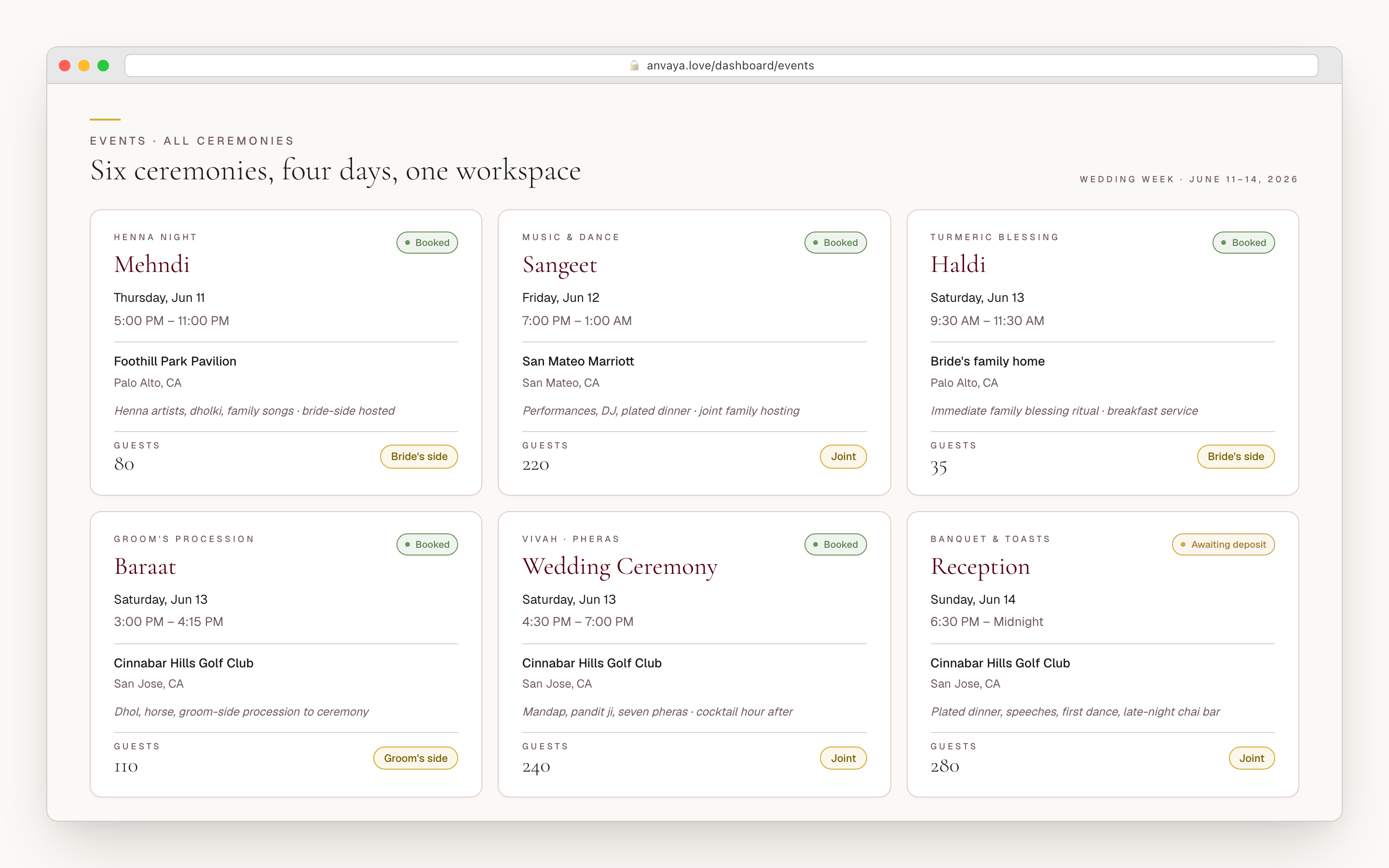Click the guest count 240 on Wedding Ceremony
The image size is (1389, 868).
click(x=536, y=767)
